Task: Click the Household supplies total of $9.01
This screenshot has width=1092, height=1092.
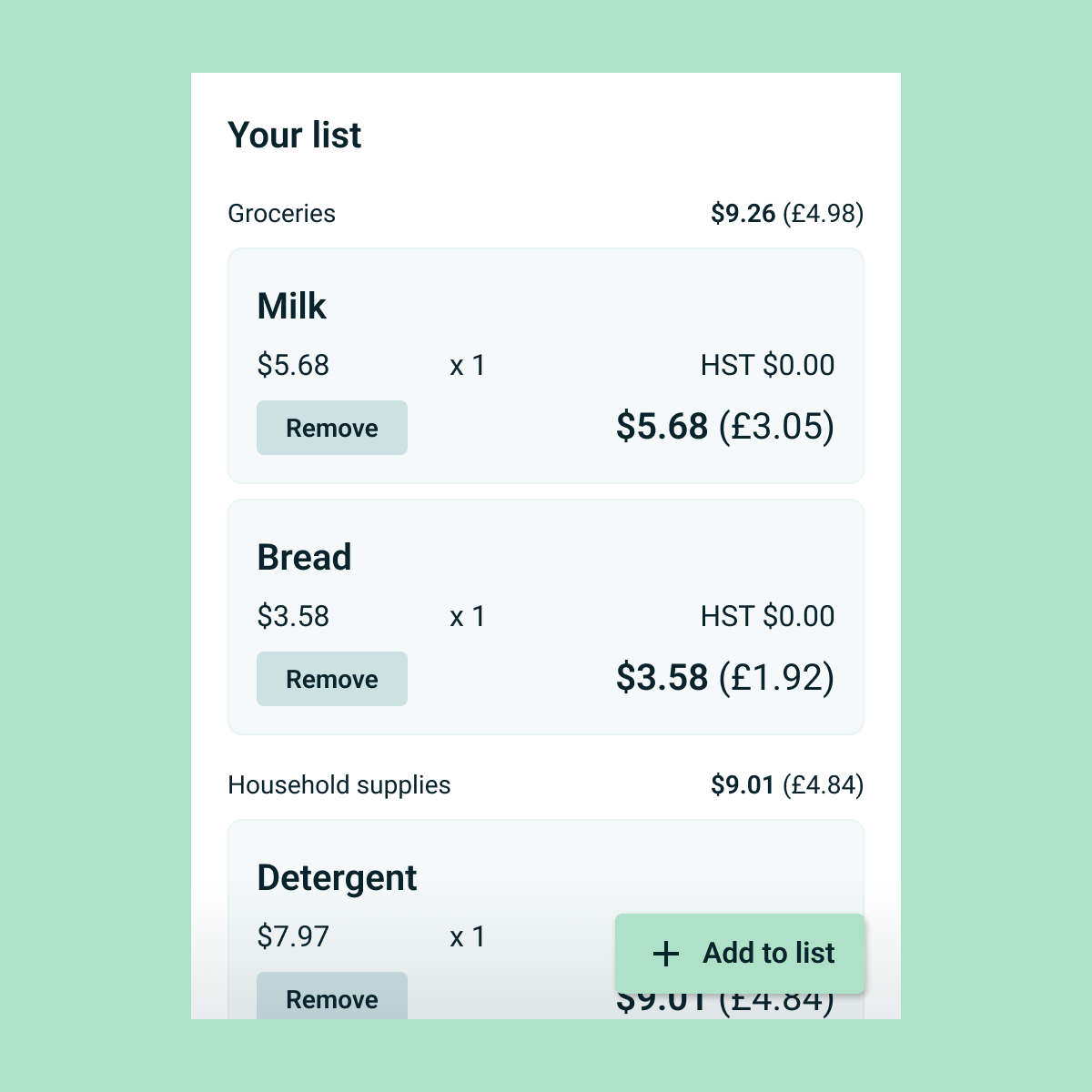Action: point(743,785)
